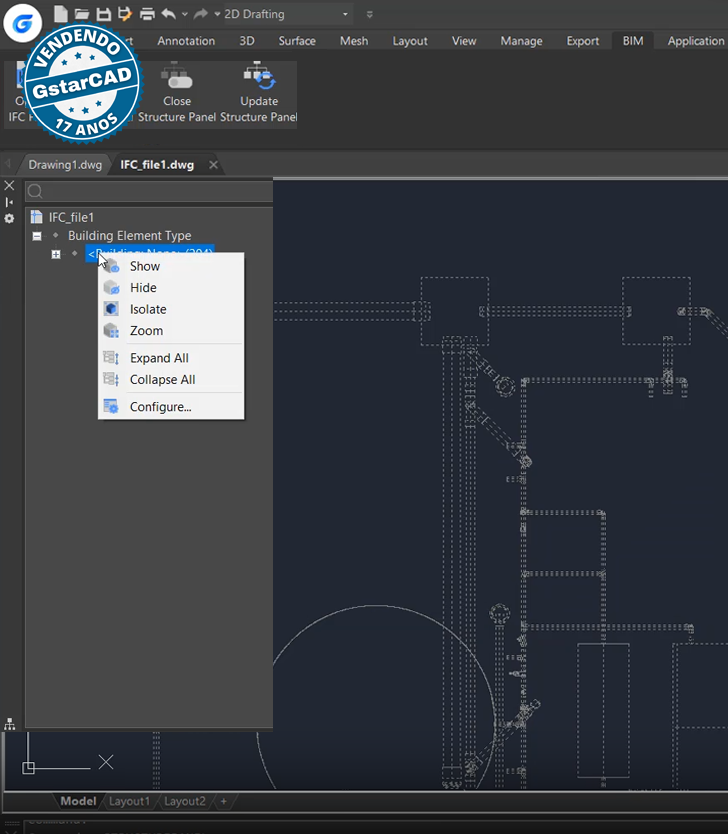Print the drawing with the Plot icon
This screenshot has width=728, height=834.
147,14
